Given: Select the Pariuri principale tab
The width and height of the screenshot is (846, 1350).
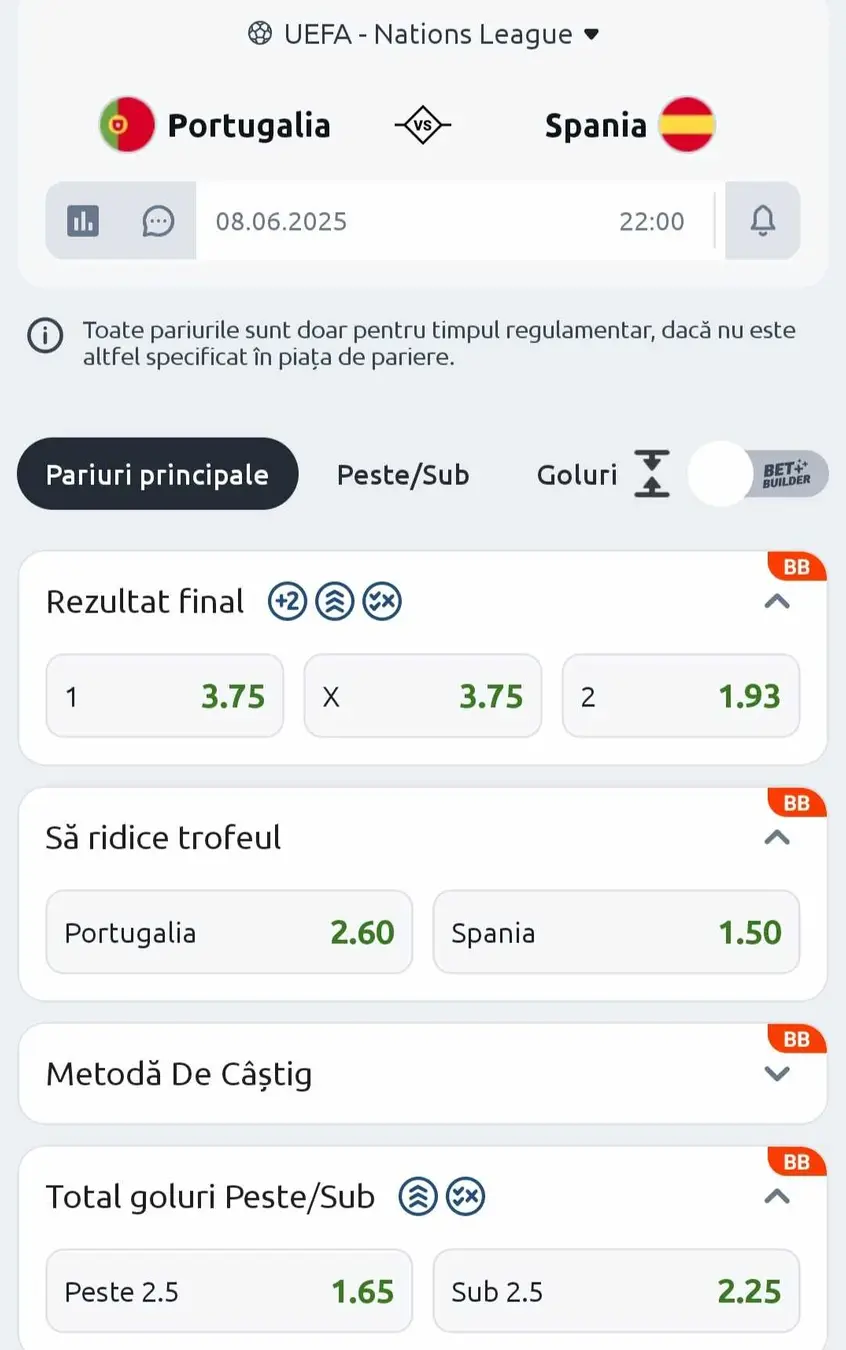Looking at the screenshot, I should 157,474.
